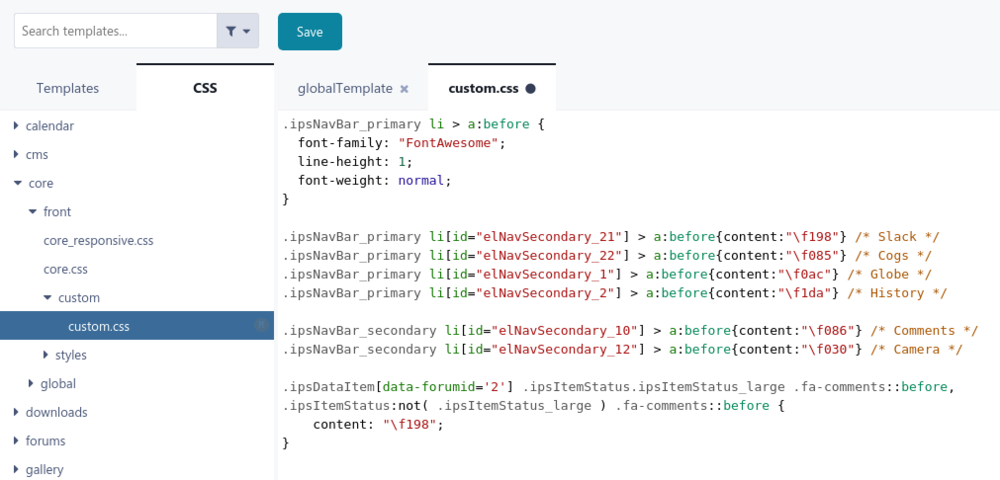The image size is (1000, 480).
Task: Expand the downloads folder arrow
Action: tap(17, 412)
